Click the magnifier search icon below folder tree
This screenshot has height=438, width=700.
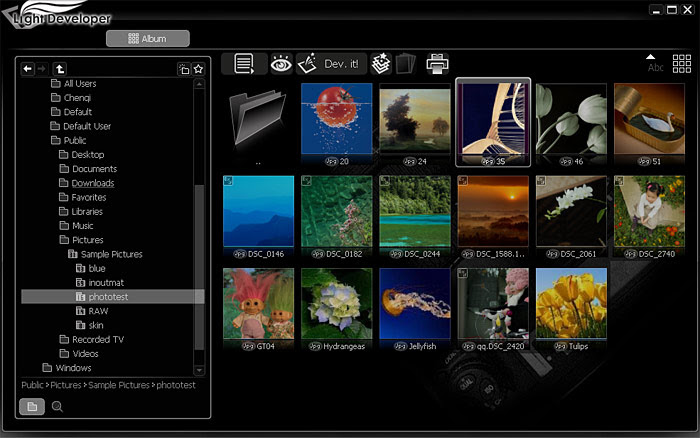coord(57,406)
